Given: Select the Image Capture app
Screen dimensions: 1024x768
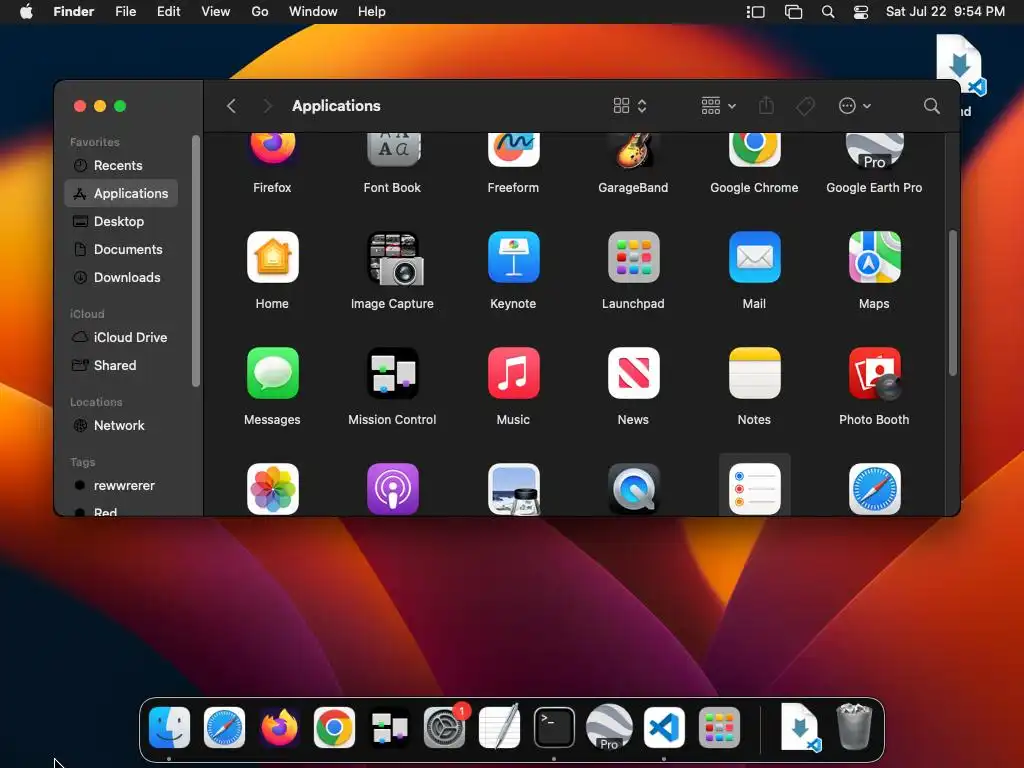Looking at the screenshot, I should click(x=394, y=259).
